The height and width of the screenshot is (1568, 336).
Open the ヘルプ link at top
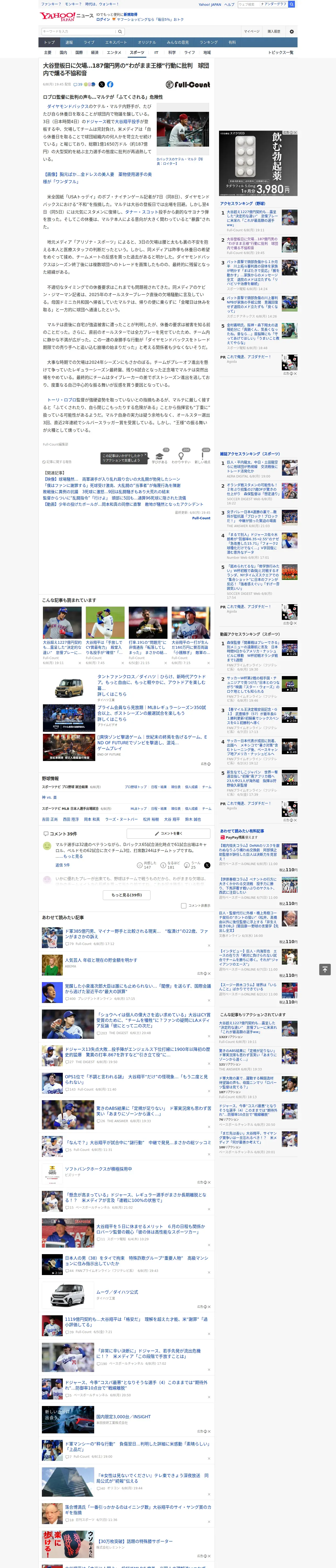point(229,4)
